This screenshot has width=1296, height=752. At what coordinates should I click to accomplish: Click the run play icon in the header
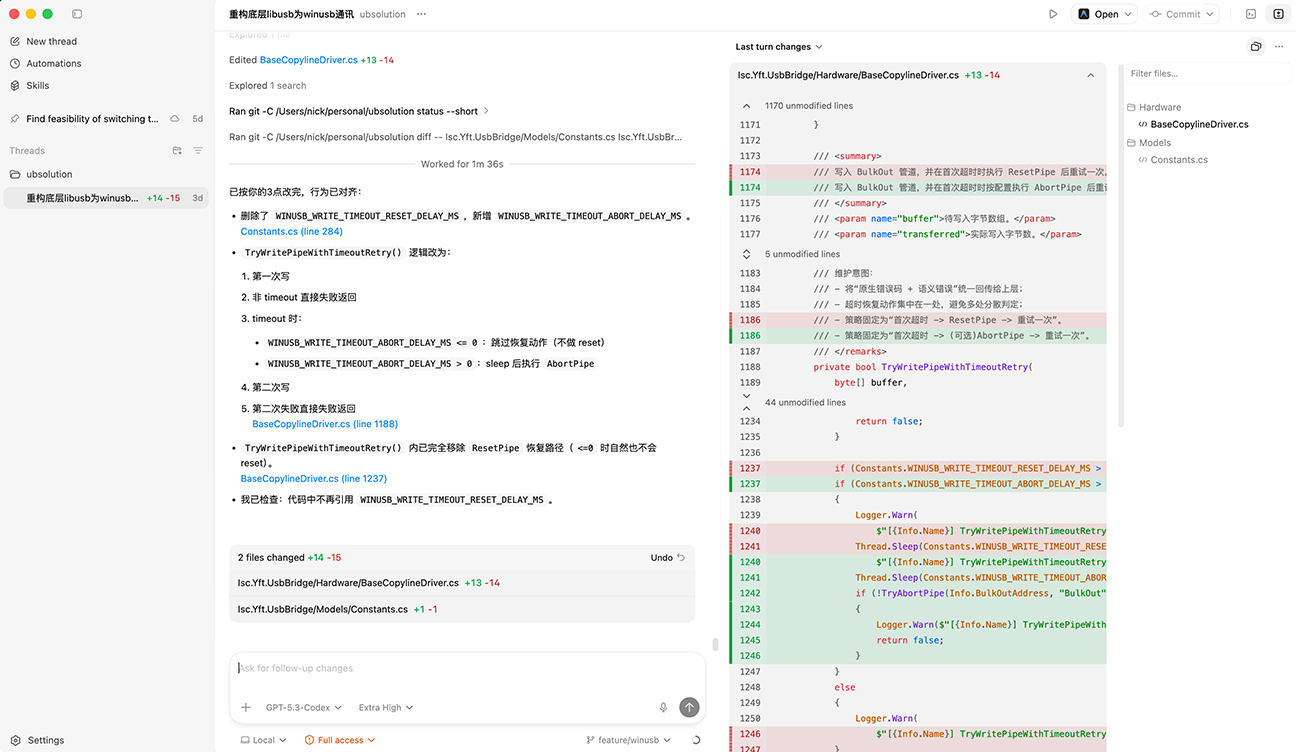pyautogui.click(x=1053, y=14)
